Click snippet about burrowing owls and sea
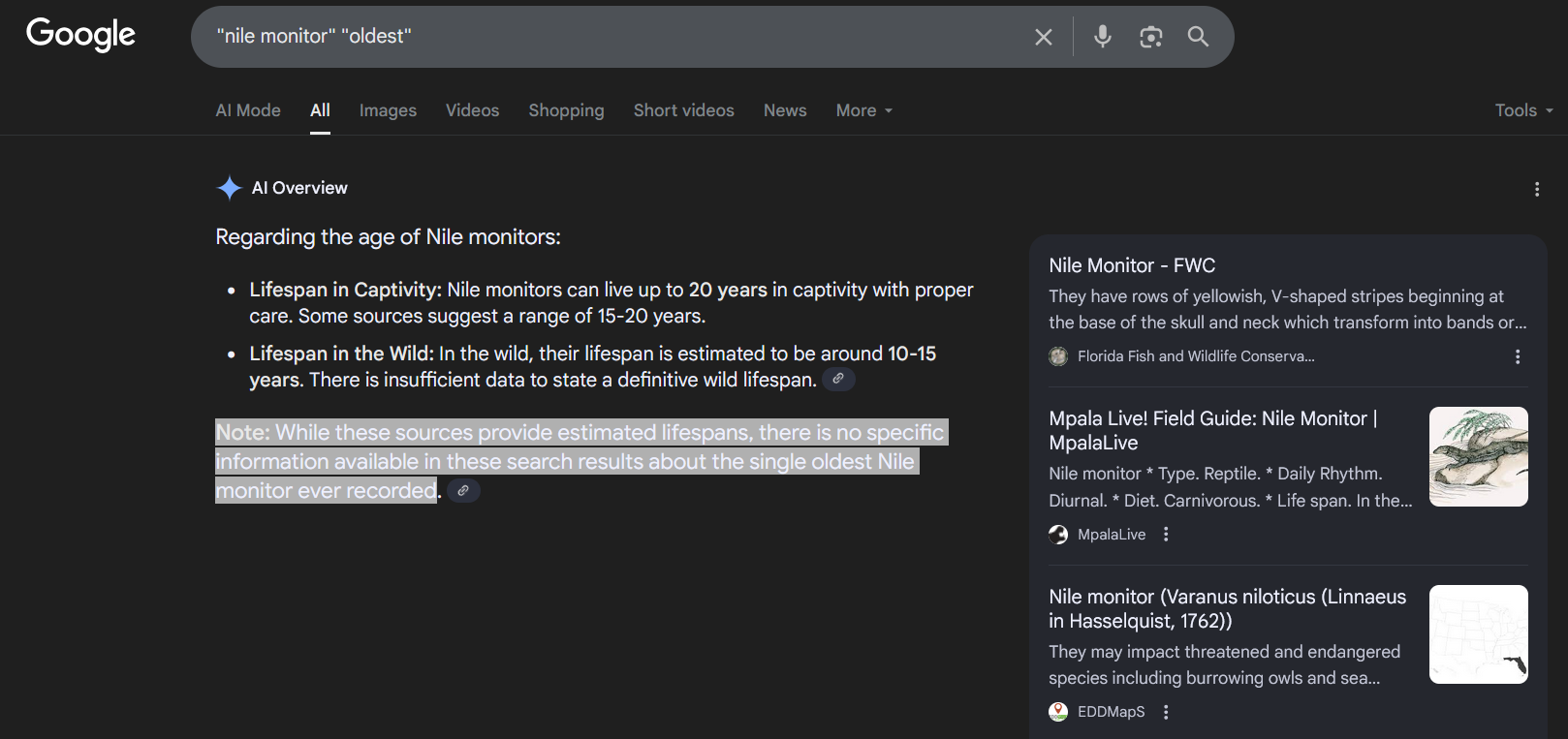 (1225, 664)
